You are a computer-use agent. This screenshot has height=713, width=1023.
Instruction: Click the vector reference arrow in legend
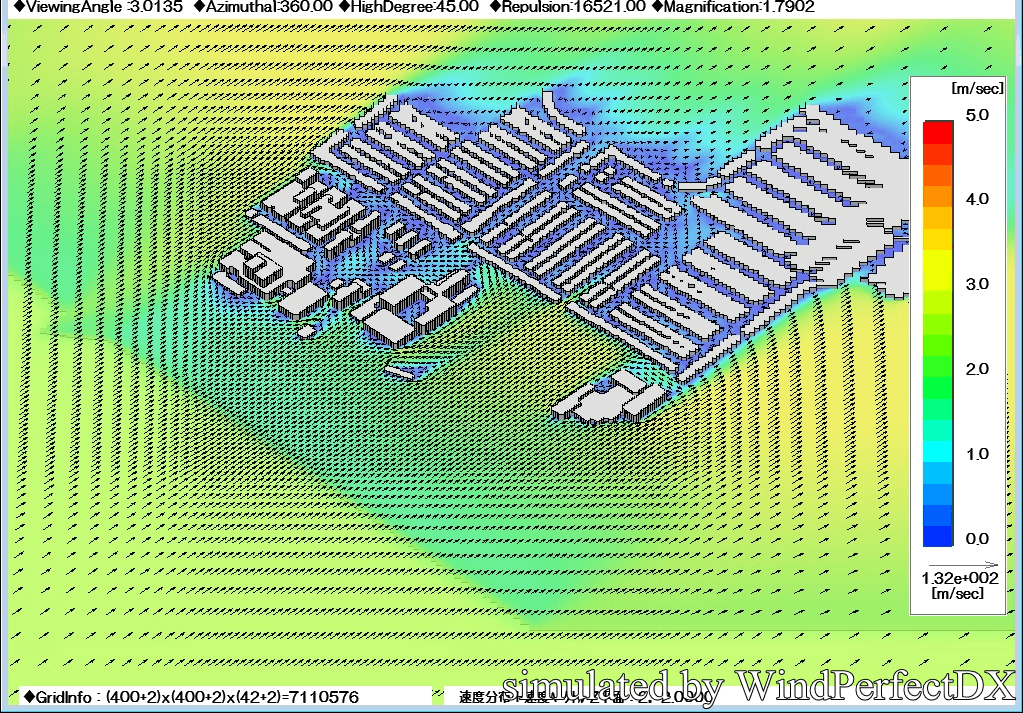(958, 566)
